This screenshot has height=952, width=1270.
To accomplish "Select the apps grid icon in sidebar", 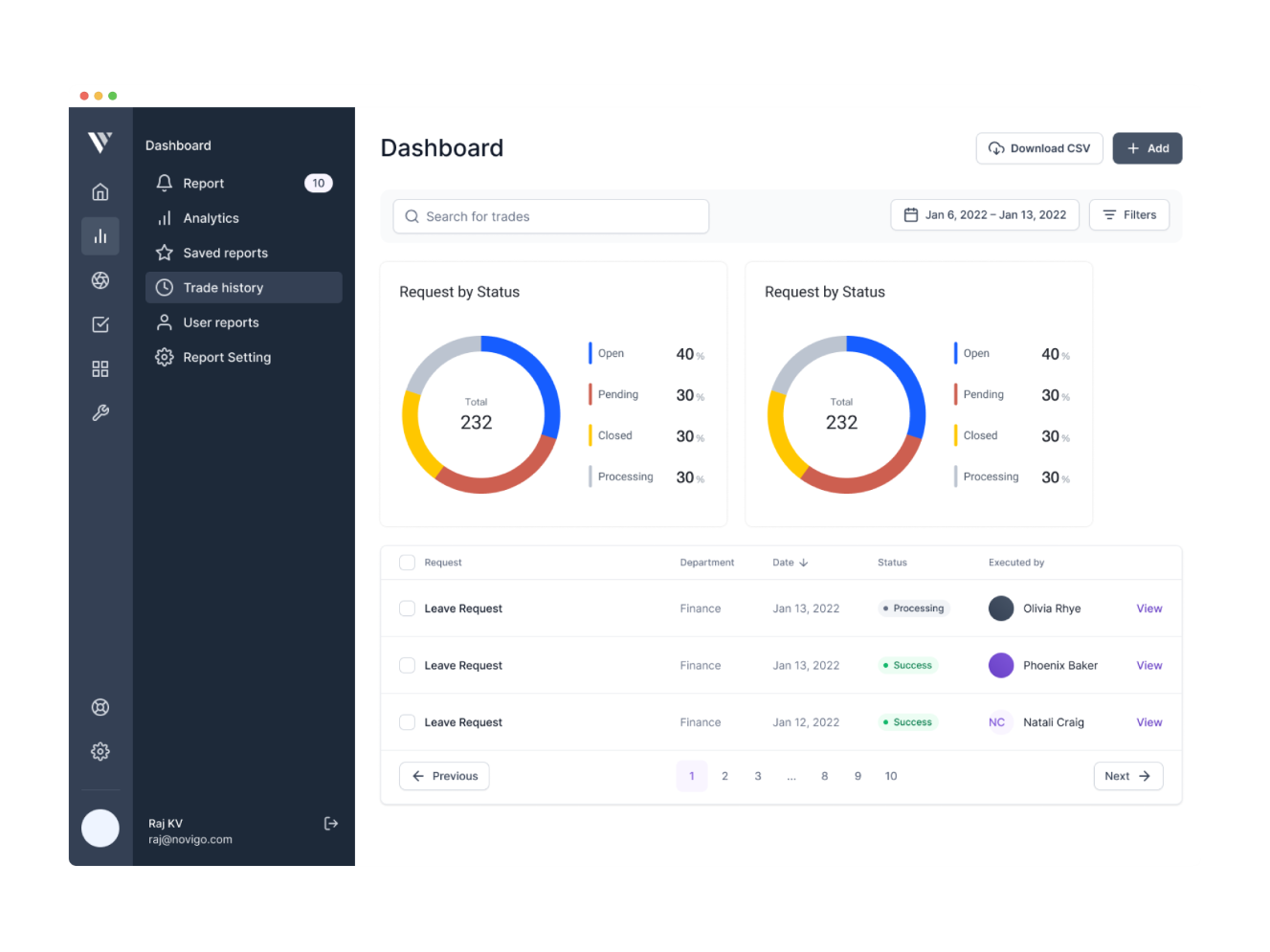I will [x=100, y=367].
